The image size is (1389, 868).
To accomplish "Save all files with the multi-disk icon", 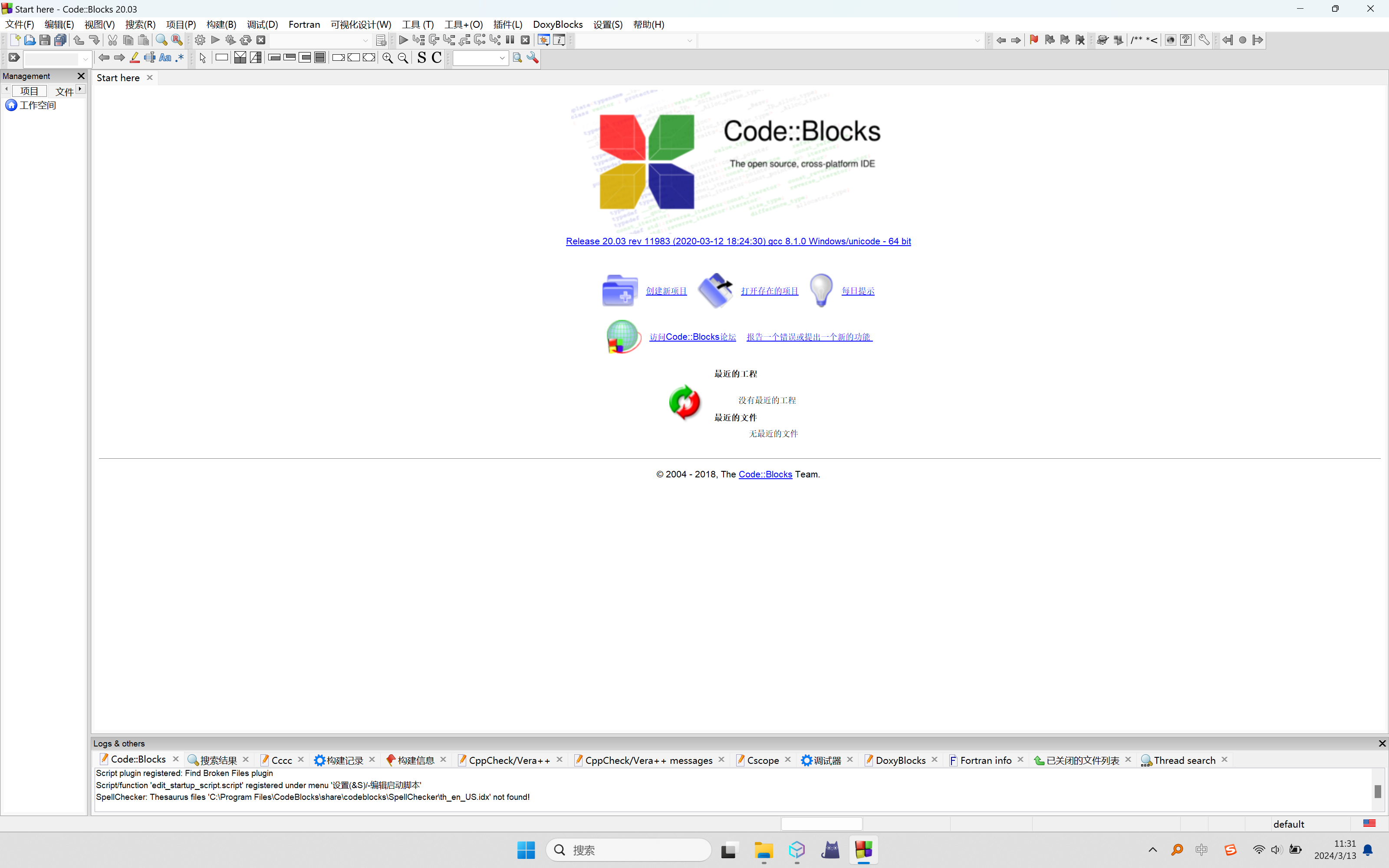I will coord(60,39).
